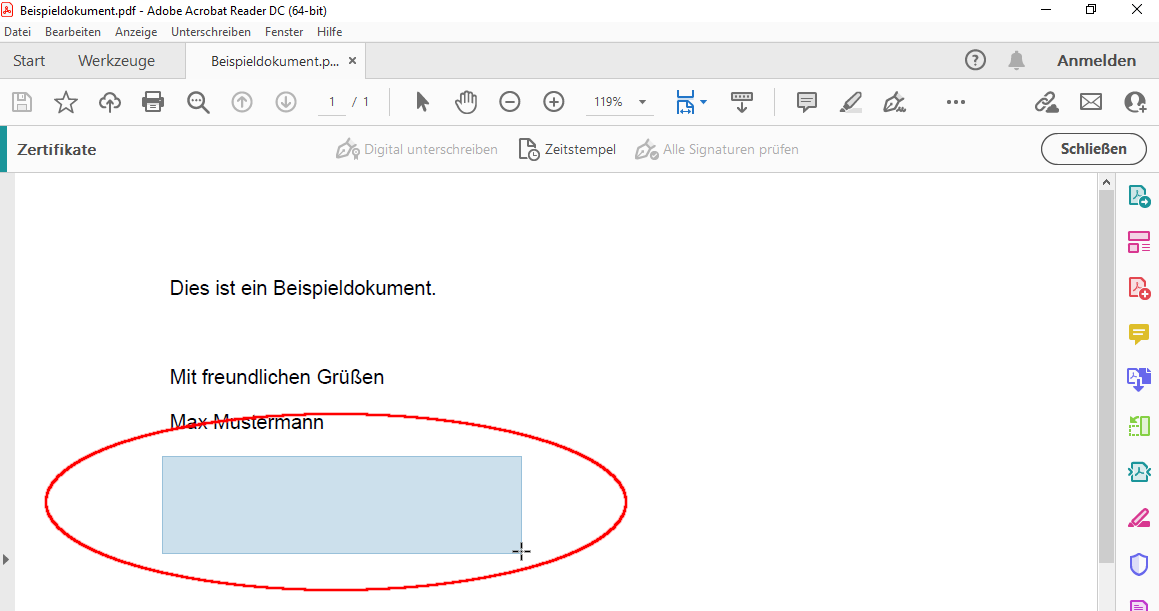The height and width of the screenshot is (611, 1159).
Task: Add file to favorites with star icon
Action: tap(66, 102)
